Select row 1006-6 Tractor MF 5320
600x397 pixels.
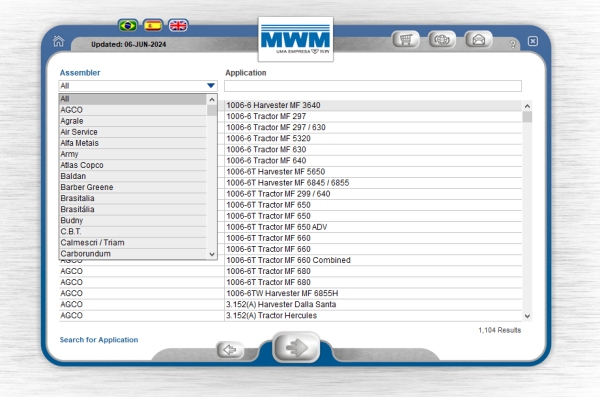373,139
